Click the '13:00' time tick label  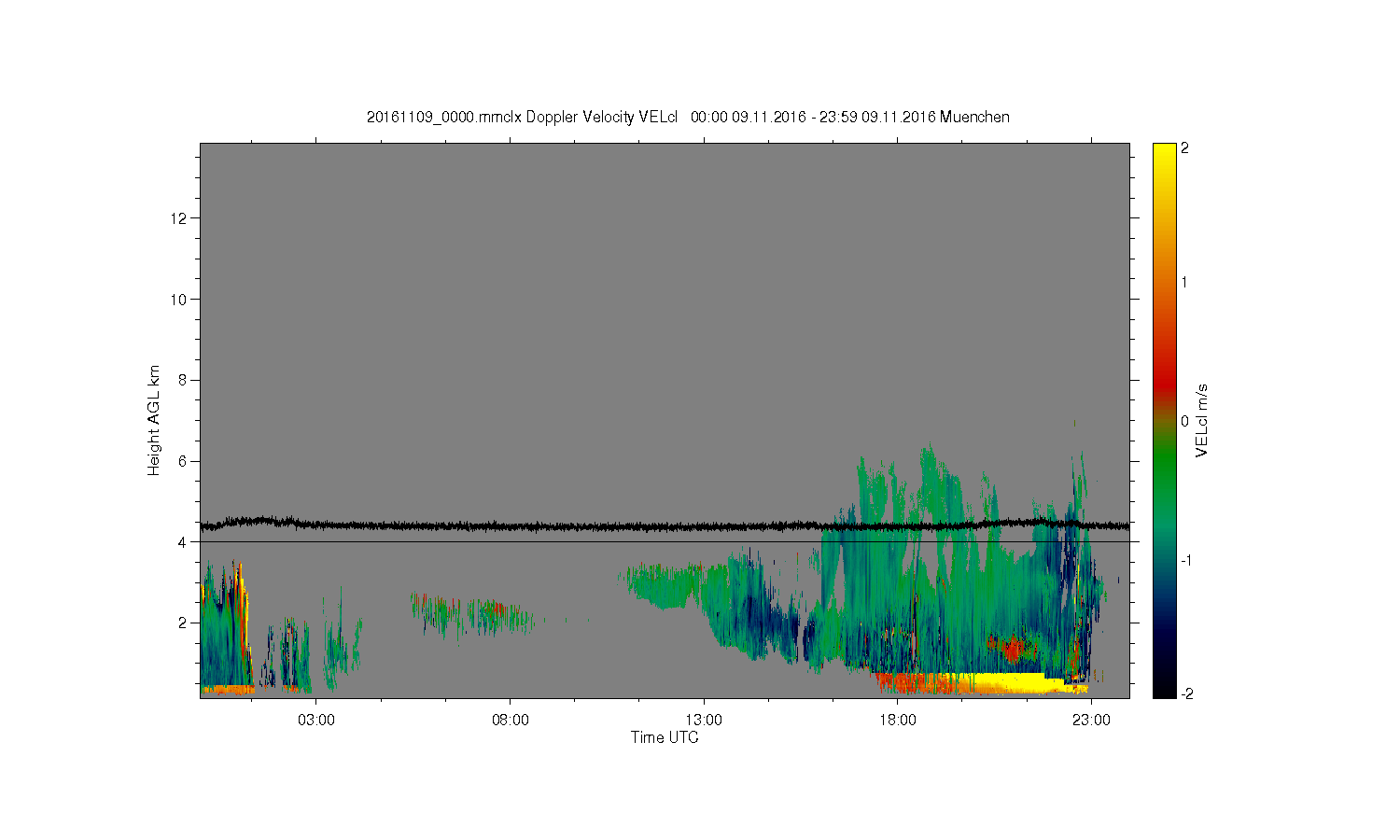point(704,720)
